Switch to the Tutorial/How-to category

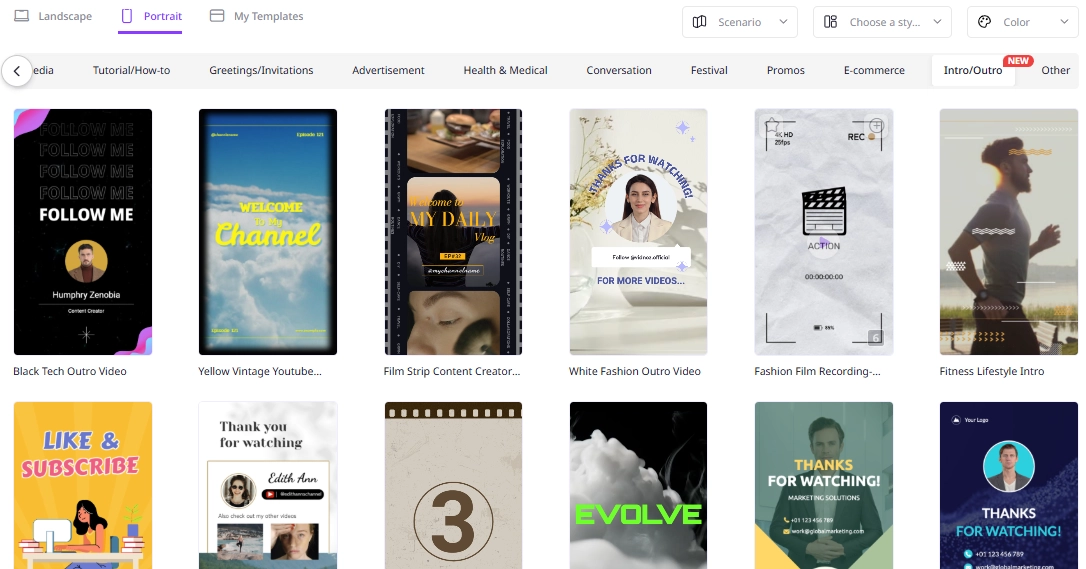tap(131, 70)
